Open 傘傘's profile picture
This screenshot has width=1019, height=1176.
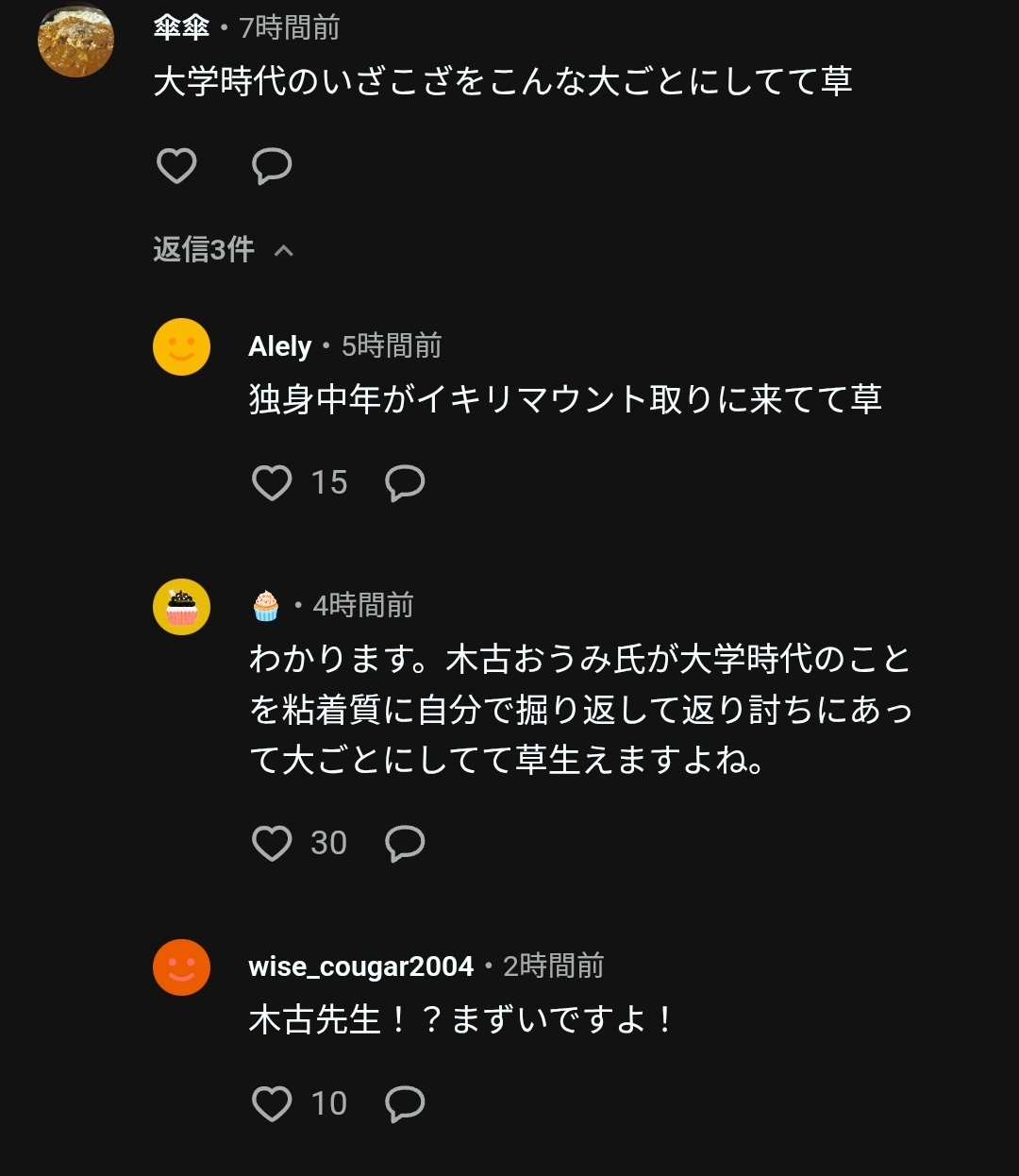point(75,40)
